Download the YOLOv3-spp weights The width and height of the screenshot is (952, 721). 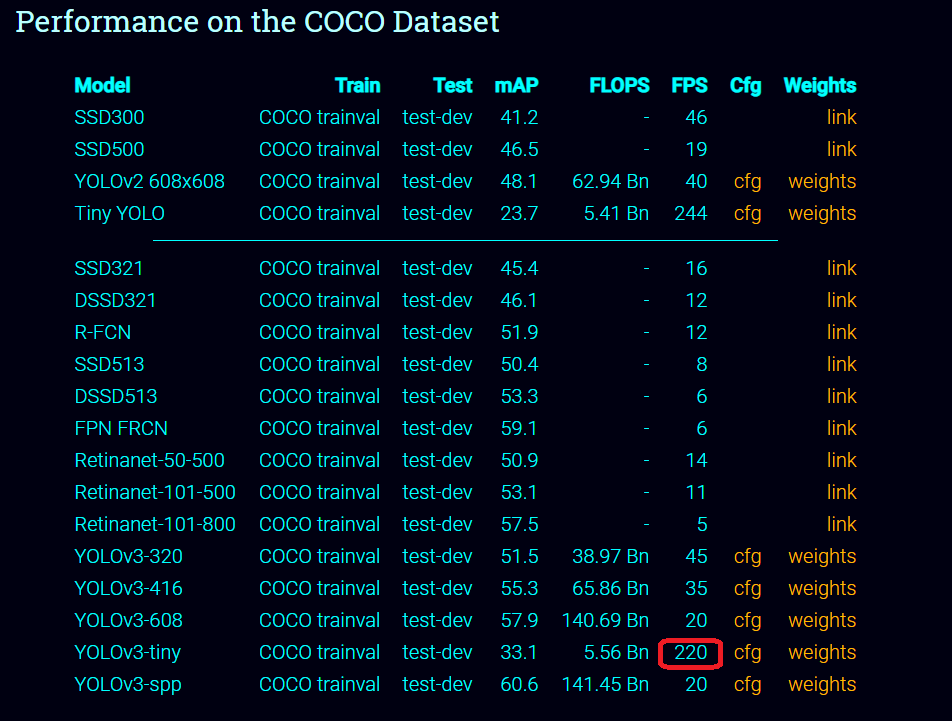[822, 685]
